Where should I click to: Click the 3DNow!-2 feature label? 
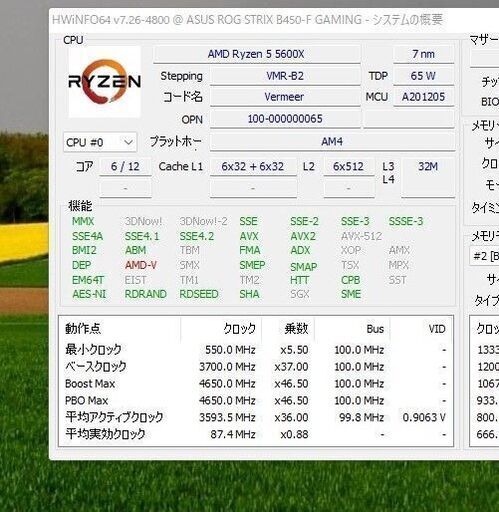tap(204, 221)
